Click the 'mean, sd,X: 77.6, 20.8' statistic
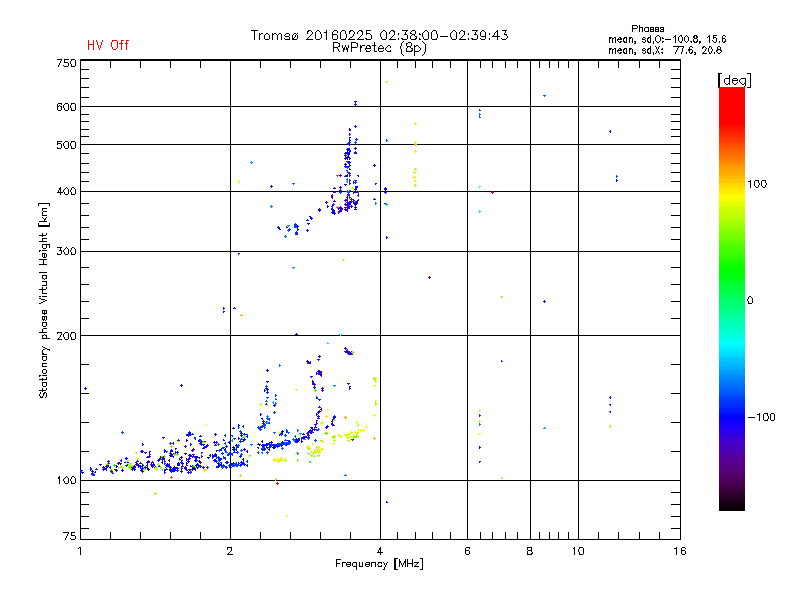 pyautogui.click(x=665, y=50)
